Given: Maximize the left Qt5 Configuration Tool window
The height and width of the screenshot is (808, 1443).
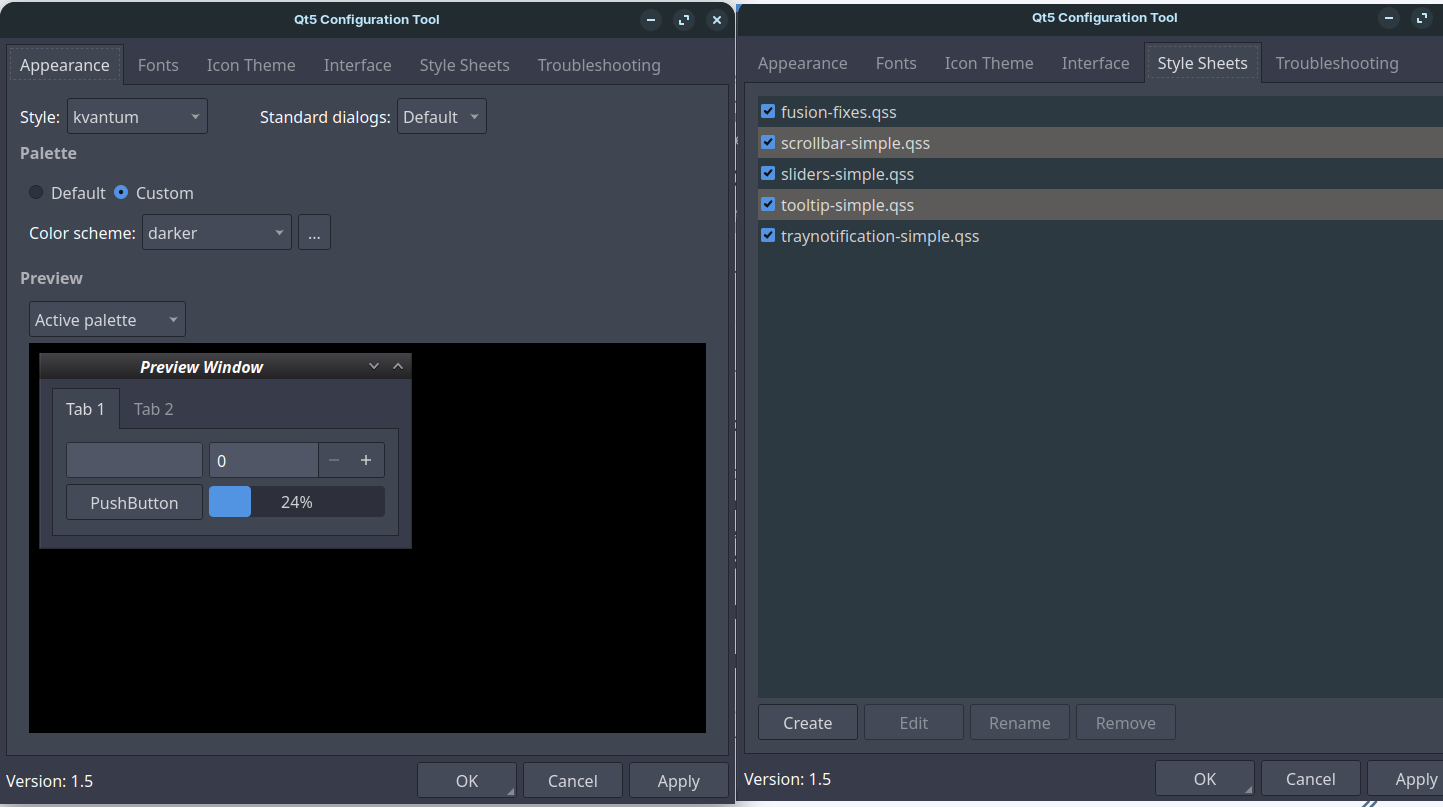Looking at the screenshot, I should click(684, 20).
